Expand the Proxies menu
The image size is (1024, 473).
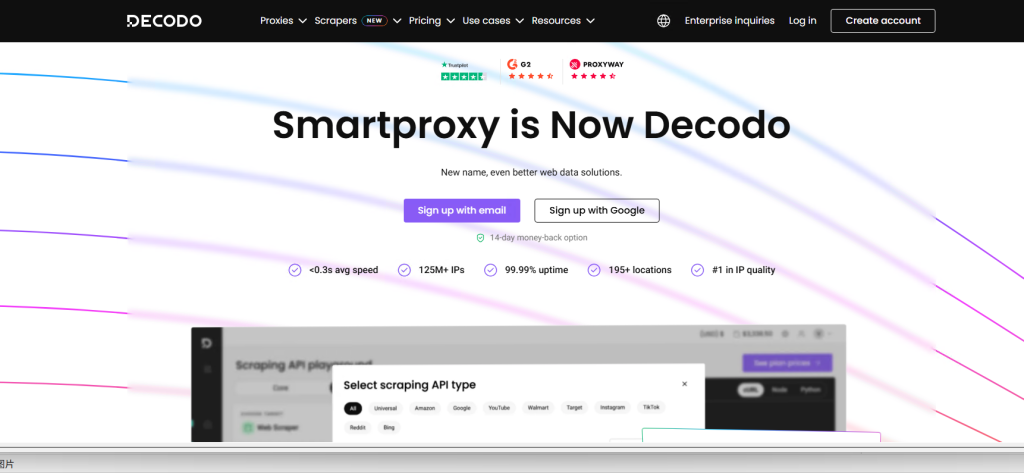click(283, 21)
